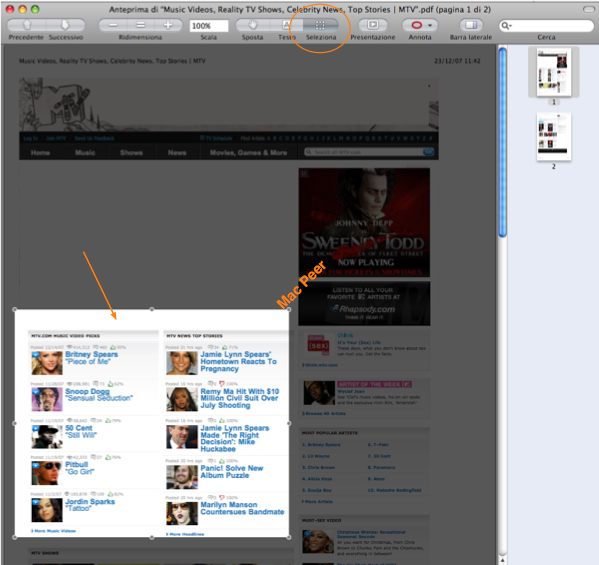Click More Music Videos link
The height and width of the screenshot is (565, 599).
point(53,531)
